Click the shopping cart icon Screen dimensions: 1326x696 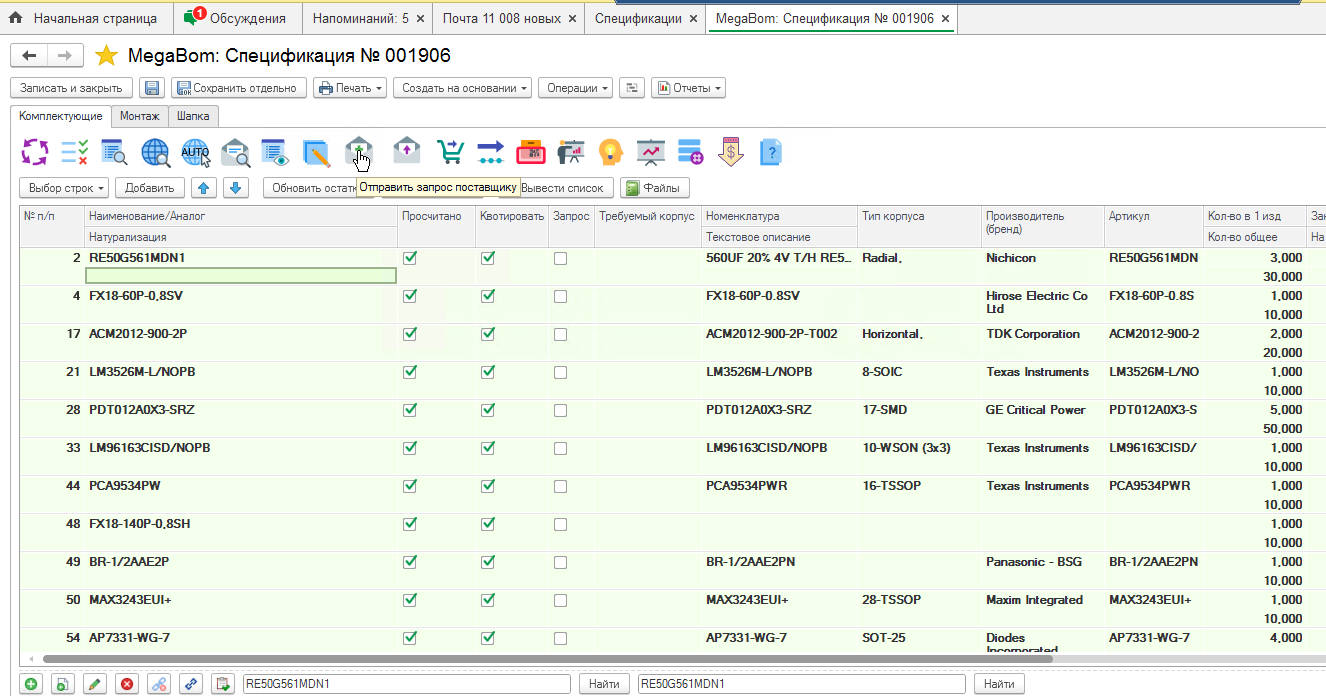450,152
